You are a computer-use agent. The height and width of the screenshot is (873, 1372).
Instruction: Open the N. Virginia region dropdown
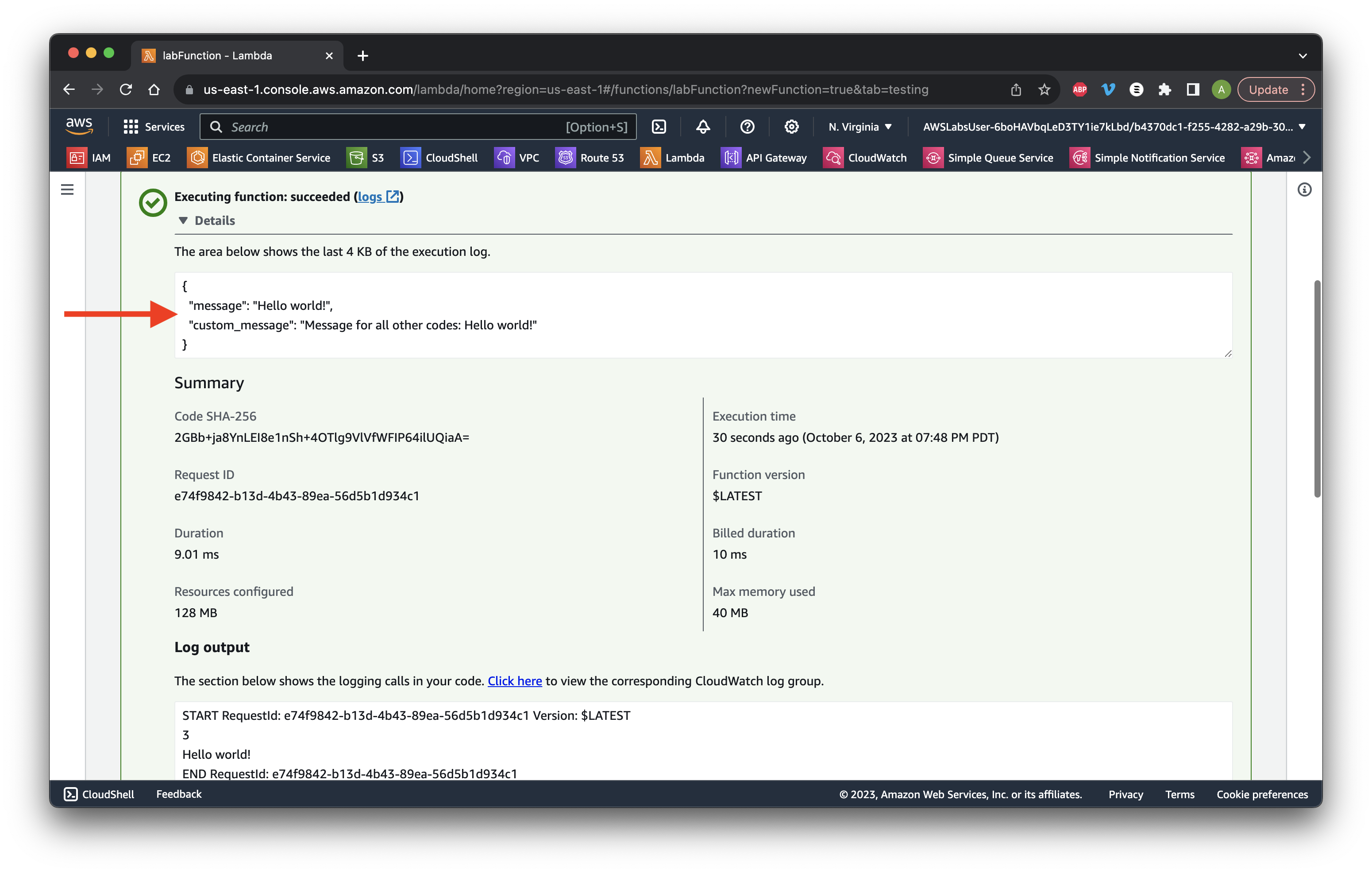pos(860,127)
